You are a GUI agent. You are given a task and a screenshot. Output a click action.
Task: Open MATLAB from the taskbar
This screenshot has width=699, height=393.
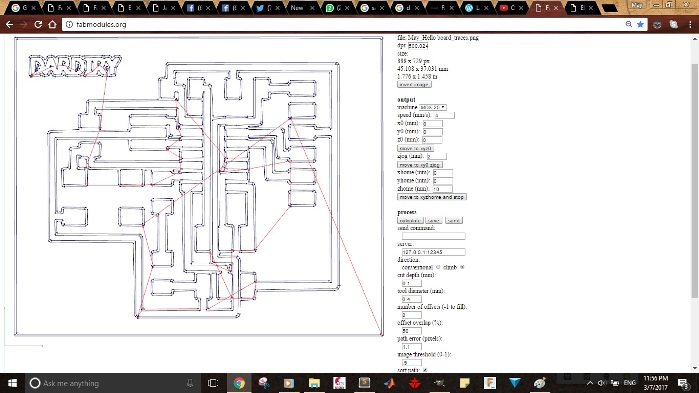(x=390, y=383)
